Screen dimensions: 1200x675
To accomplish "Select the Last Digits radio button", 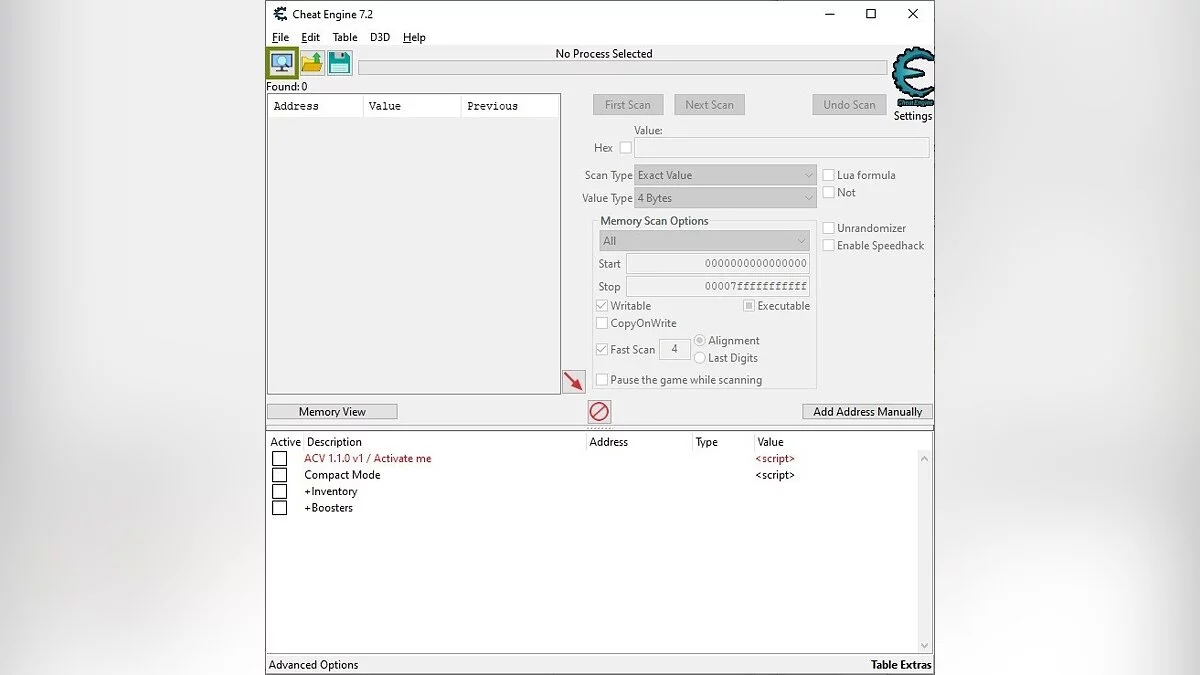I will pos(699,357).
